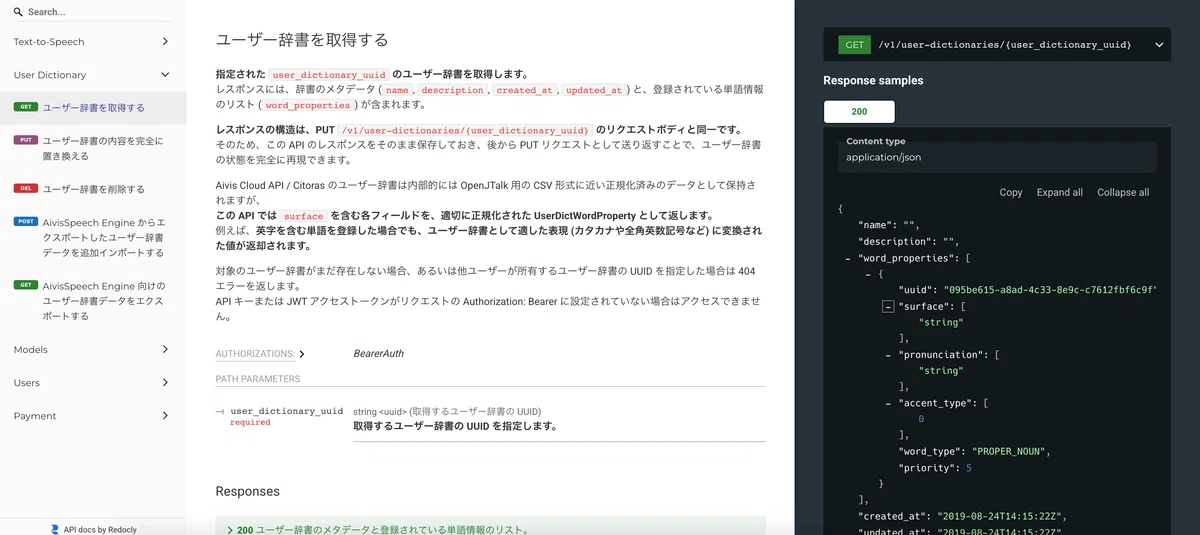The image size is (1200, 535).
Task: Open the Models menu item
Action: [x=92, y=350]
